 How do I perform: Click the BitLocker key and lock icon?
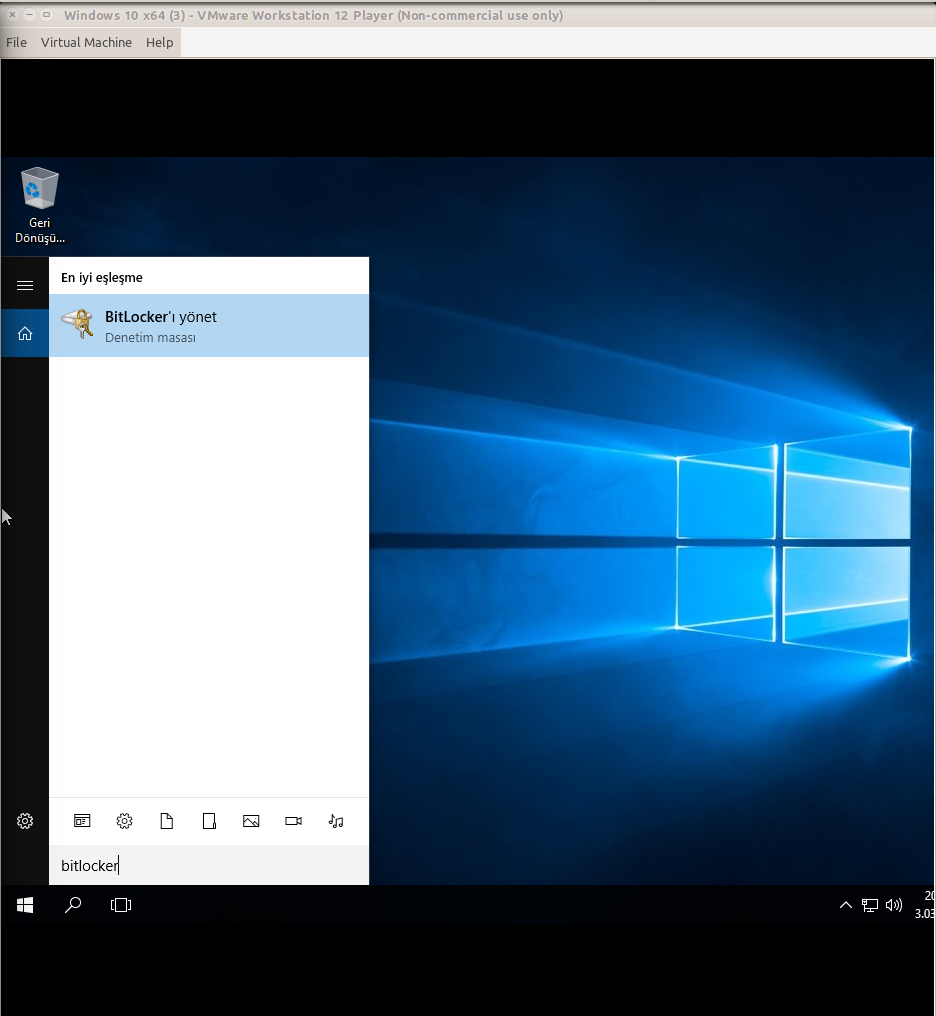coord(77,325)
